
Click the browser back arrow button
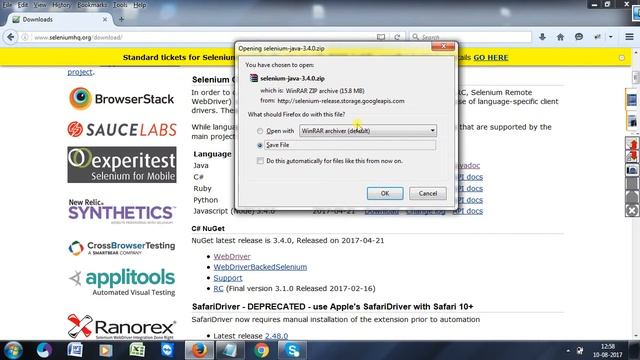(11, 37)
